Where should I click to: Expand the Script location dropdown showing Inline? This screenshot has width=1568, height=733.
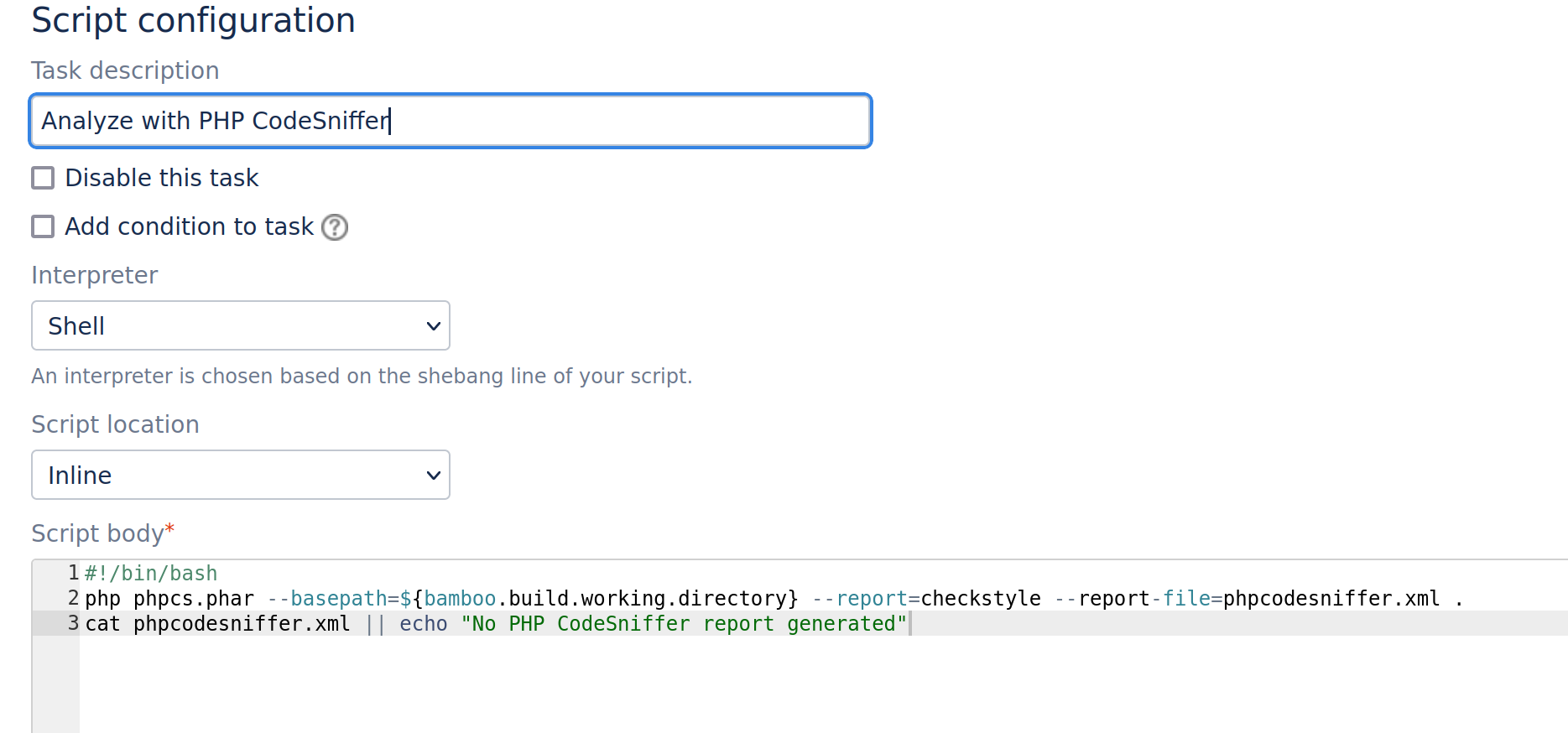click(241, 475)
